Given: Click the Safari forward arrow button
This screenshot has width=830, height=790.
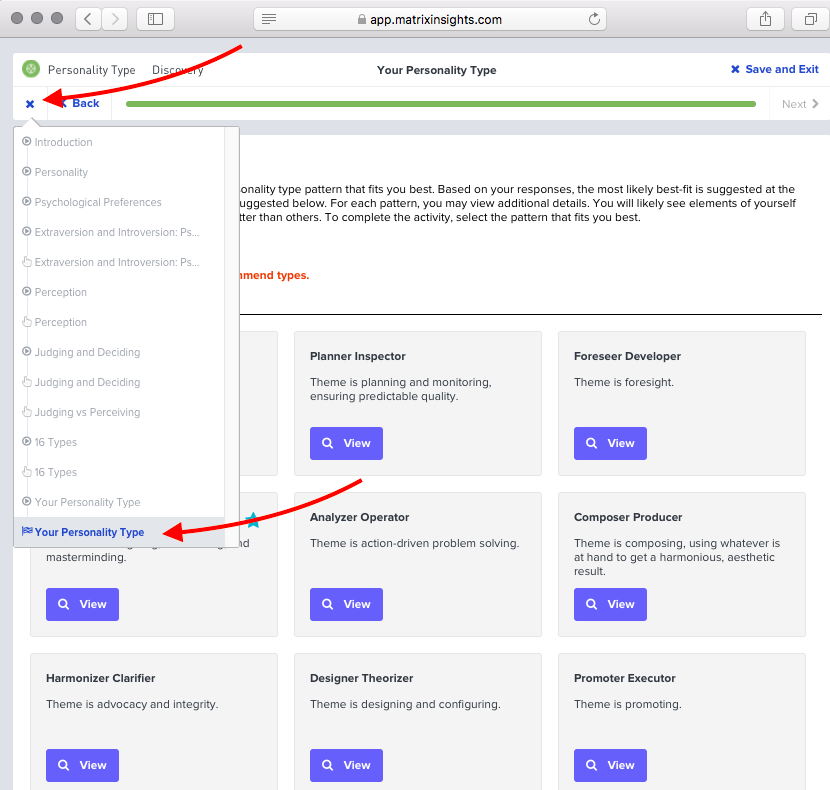Looking at the screenshot, I should pyautogui.click(x=114, y=19).
